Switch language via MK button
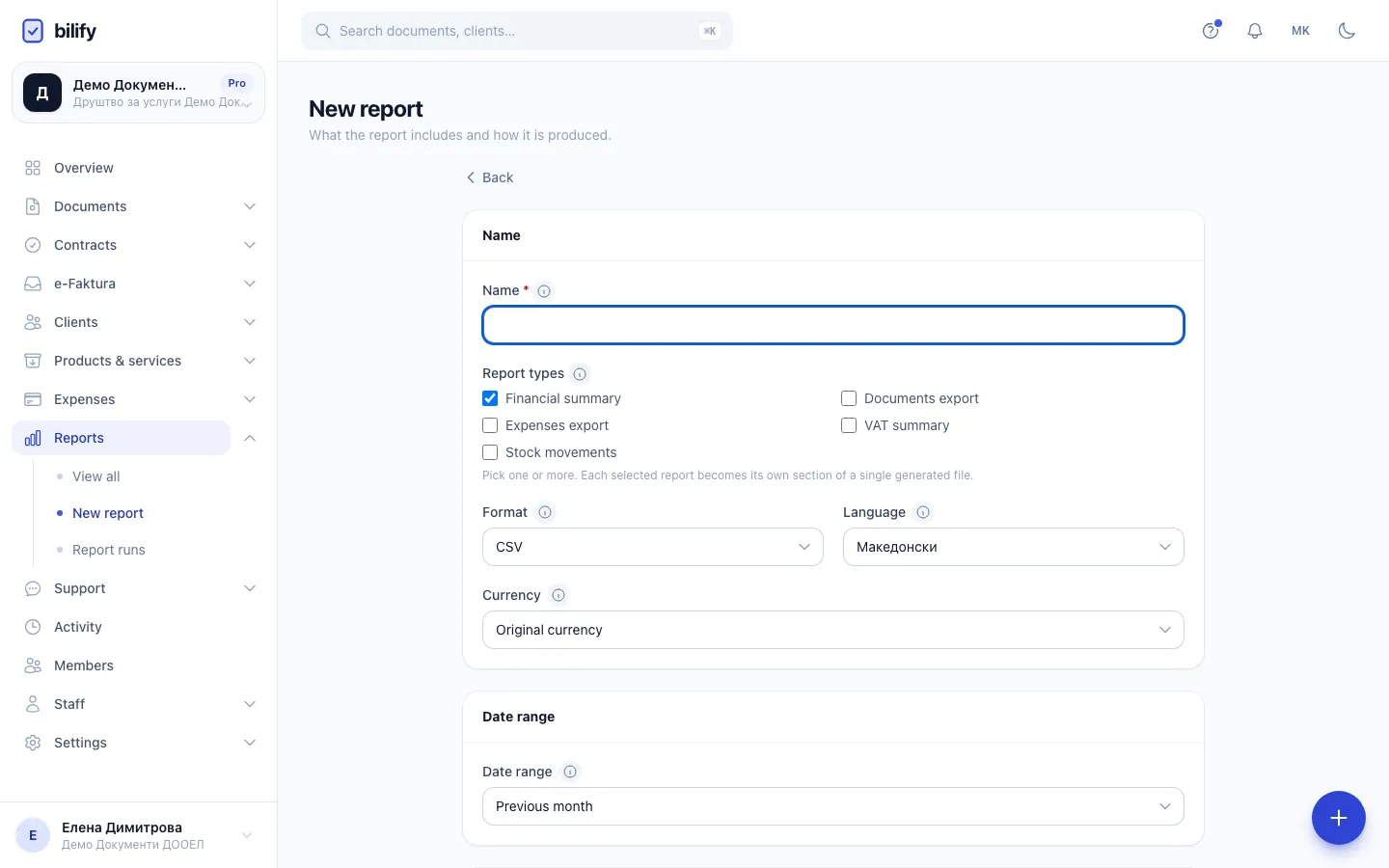1389x868 pixels. pyautogui.click(x=1300, y=31)
